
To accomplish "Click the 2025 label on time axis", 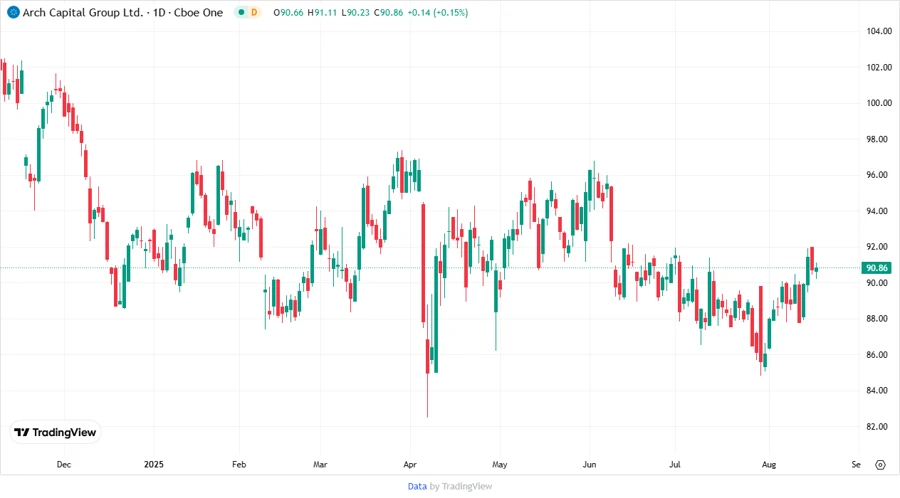I will (153, 465).
